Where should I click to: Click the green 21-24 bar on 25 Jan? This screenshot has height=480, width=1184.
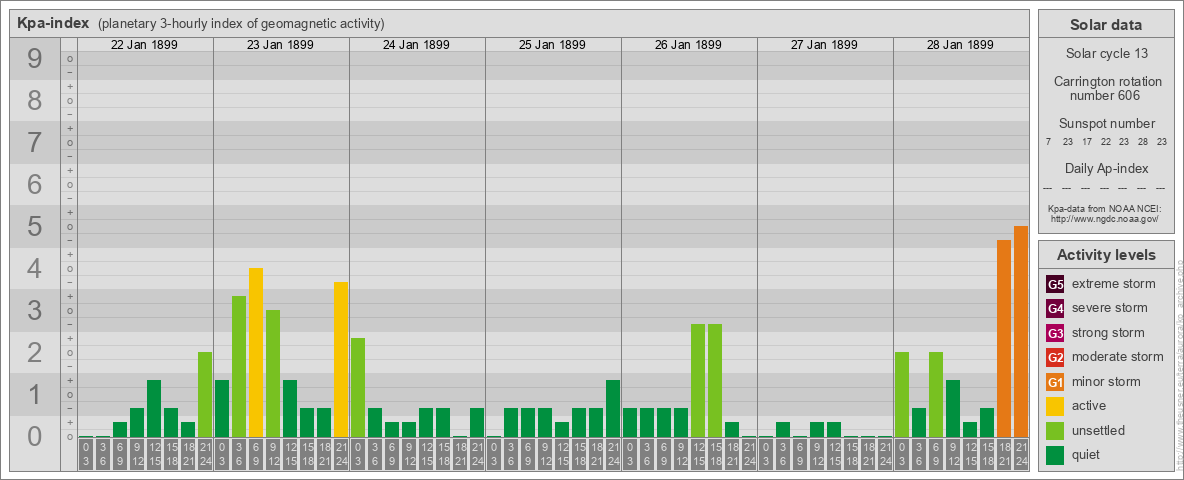[x=613, y=408]
